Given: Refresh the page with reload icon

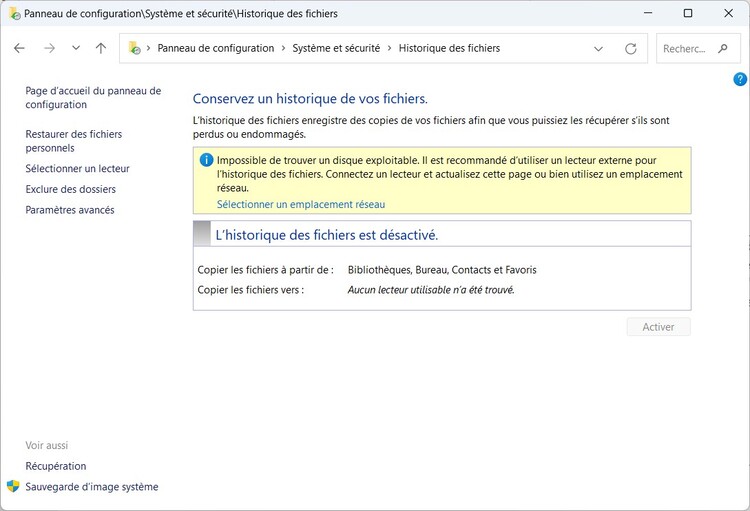Looking at the screenshot, I should point(630,48).
